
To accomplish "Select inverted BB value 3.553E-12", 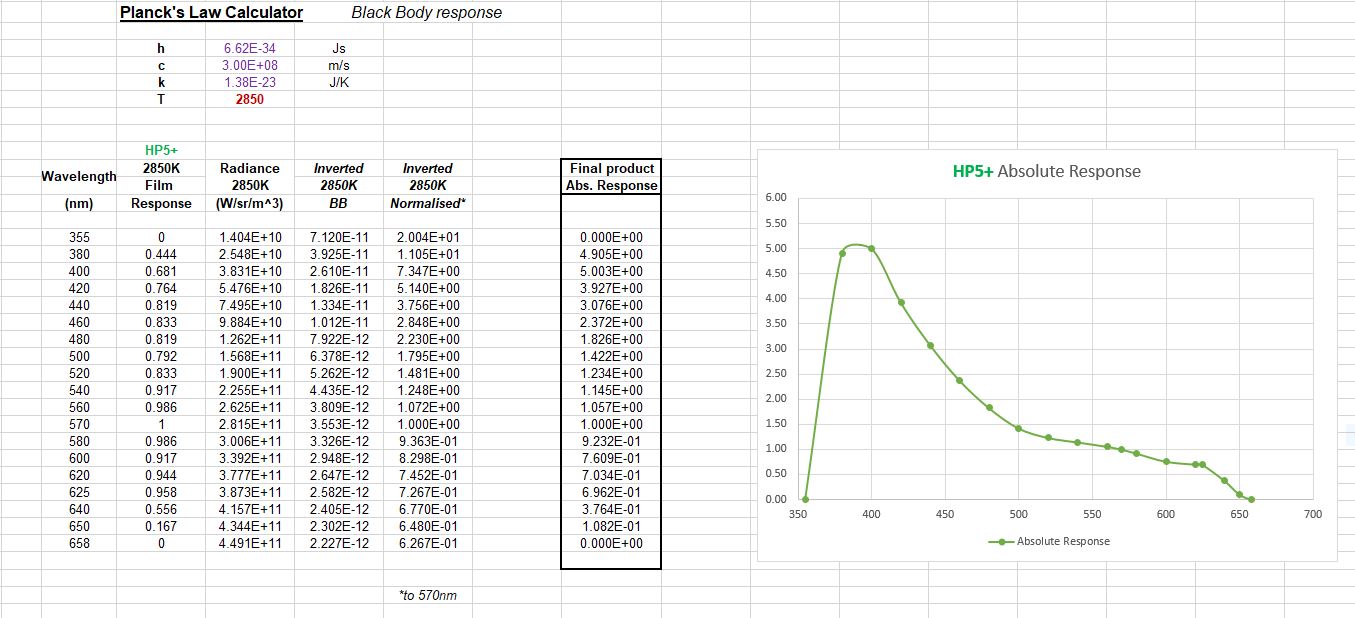I will coord(339,424).
